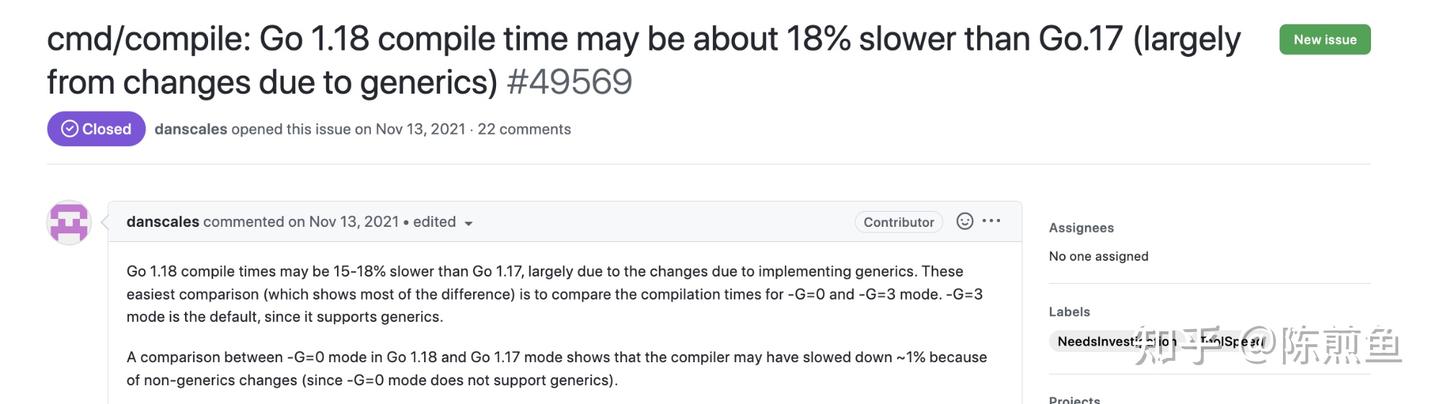Click the Projects sidebar heading
Screen dimensions: 1440x404
tap(1074, 400)
